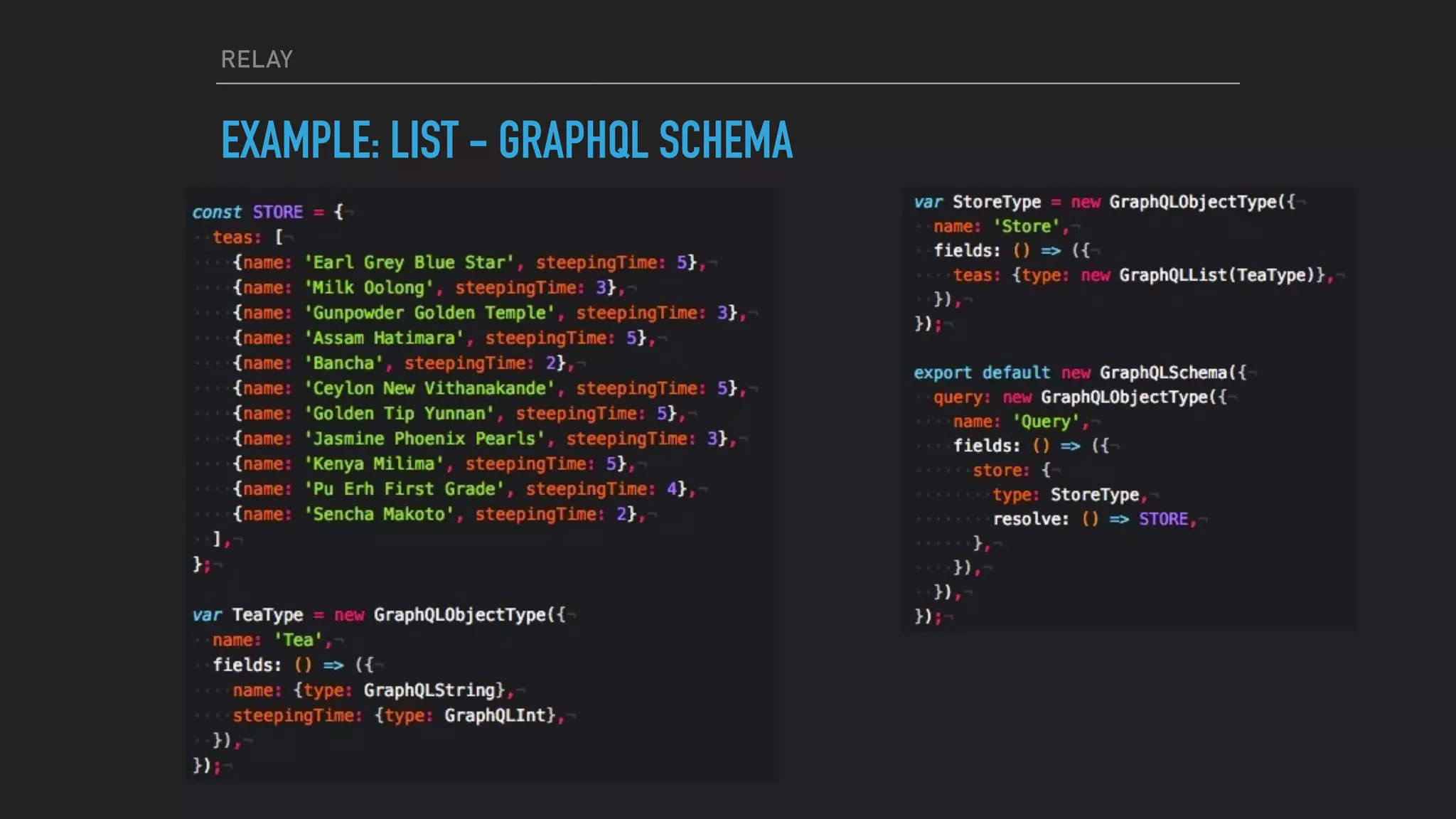
Task: Click GraphQLString in the name field
Action: point(429,690)
